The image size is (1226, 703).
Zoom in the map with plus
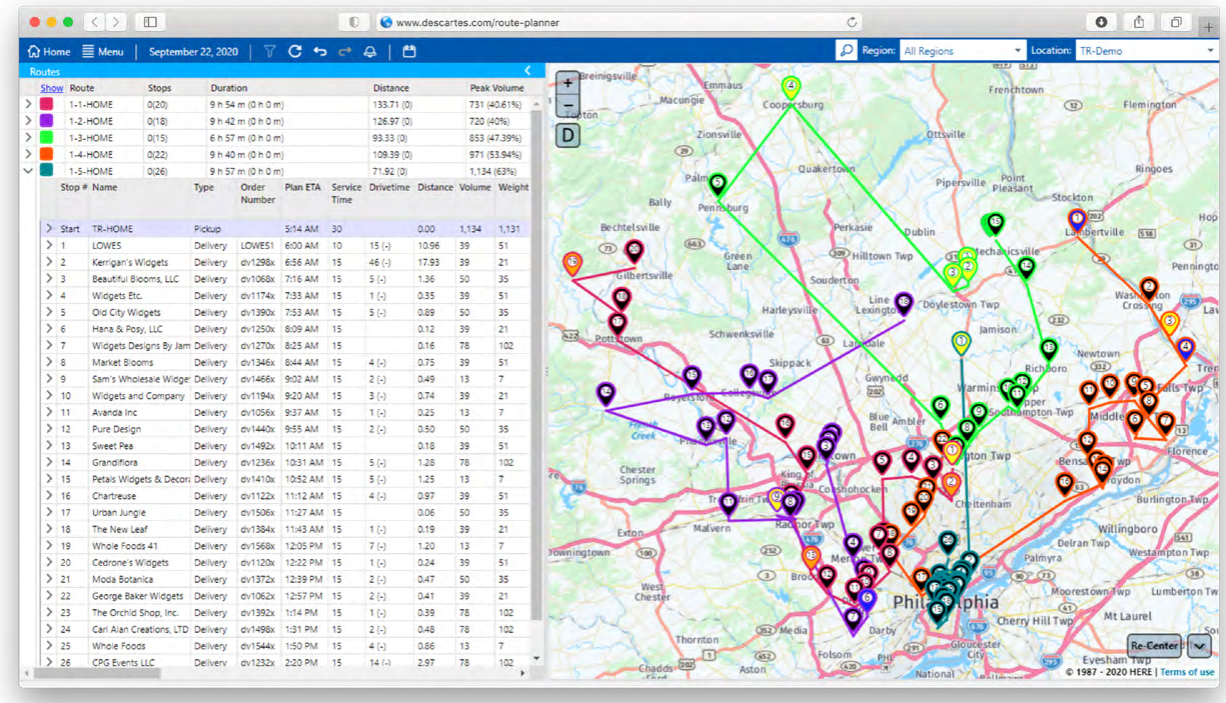point(568,83)
